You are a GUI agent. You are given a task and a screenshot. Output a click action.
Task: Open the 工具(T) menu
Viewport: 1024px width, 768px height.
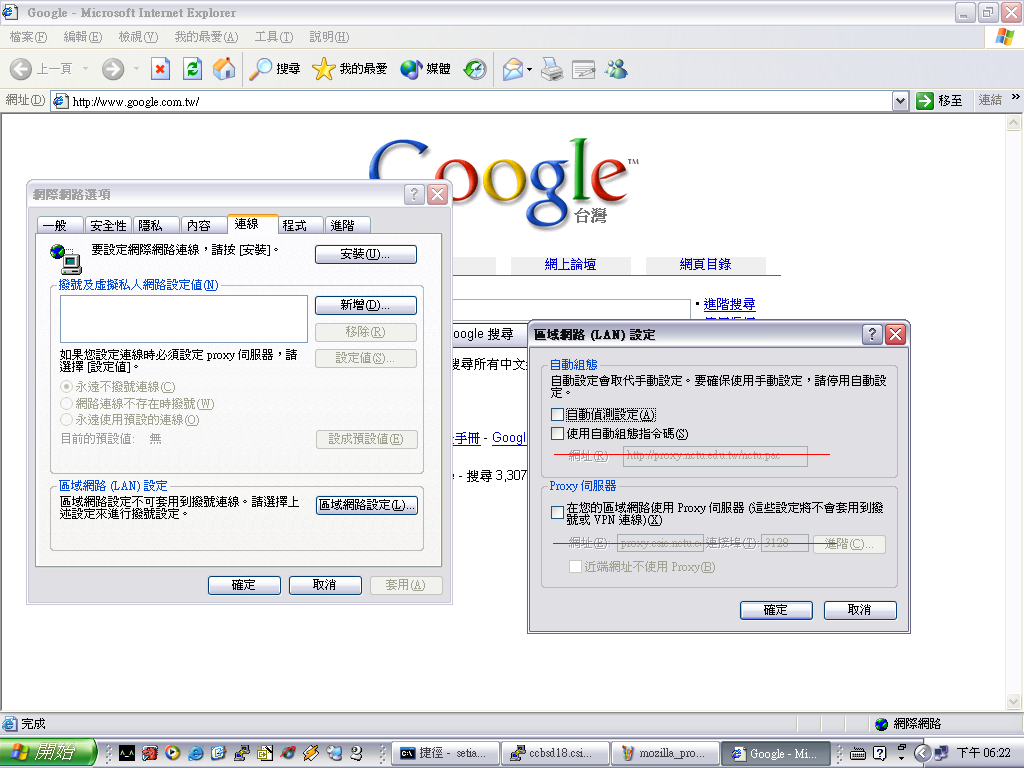click(x=273, y=37)
